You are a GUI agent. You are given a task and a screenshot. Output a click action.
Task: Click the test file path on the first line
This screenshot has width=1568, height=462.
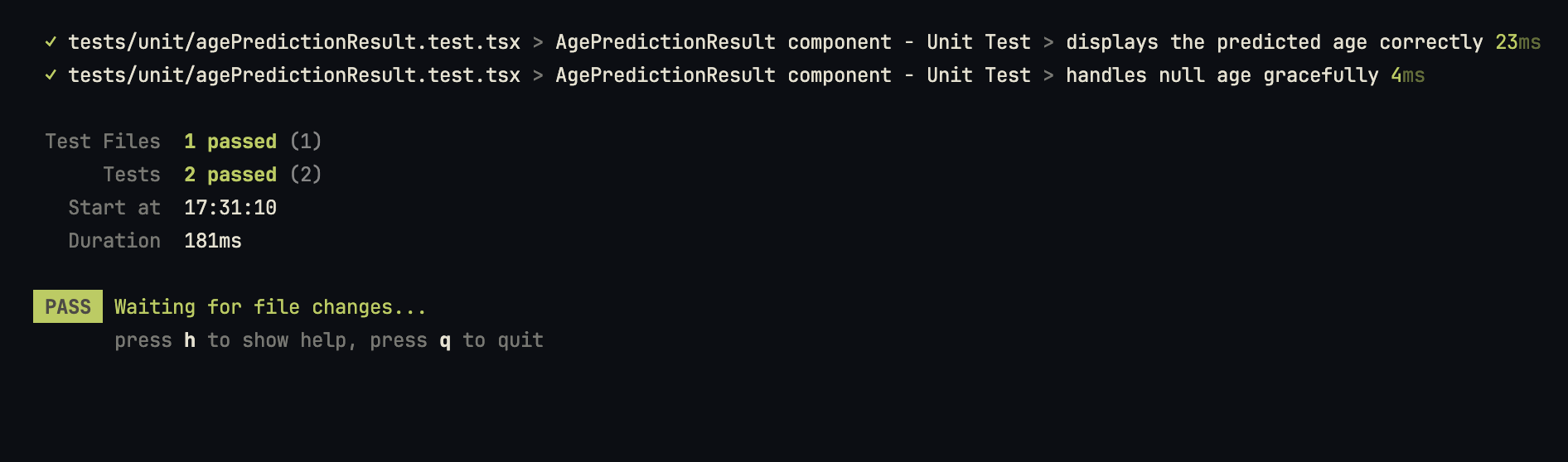294,42
